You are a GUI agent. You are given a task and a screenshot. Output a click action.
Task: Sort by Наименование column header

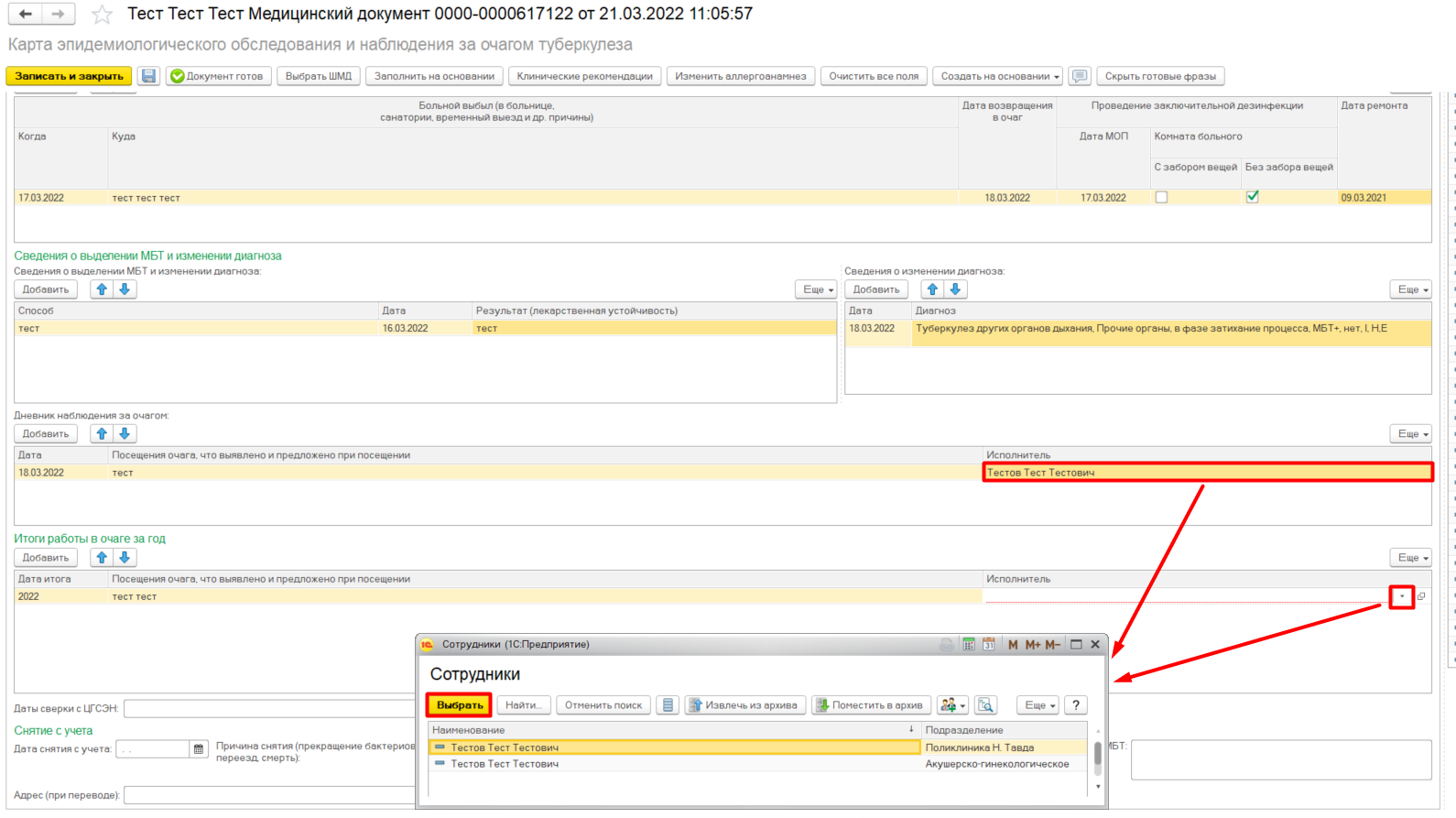coord(673,730)
